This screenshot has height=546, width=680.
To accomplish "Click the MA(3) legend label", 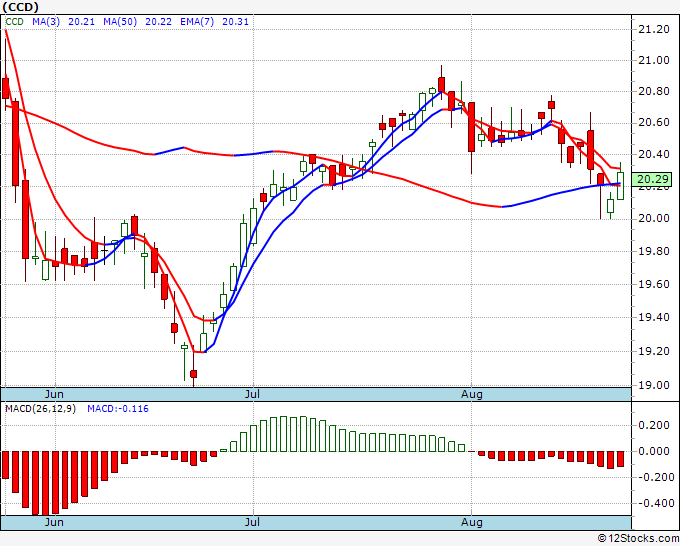I will (46, 22).
